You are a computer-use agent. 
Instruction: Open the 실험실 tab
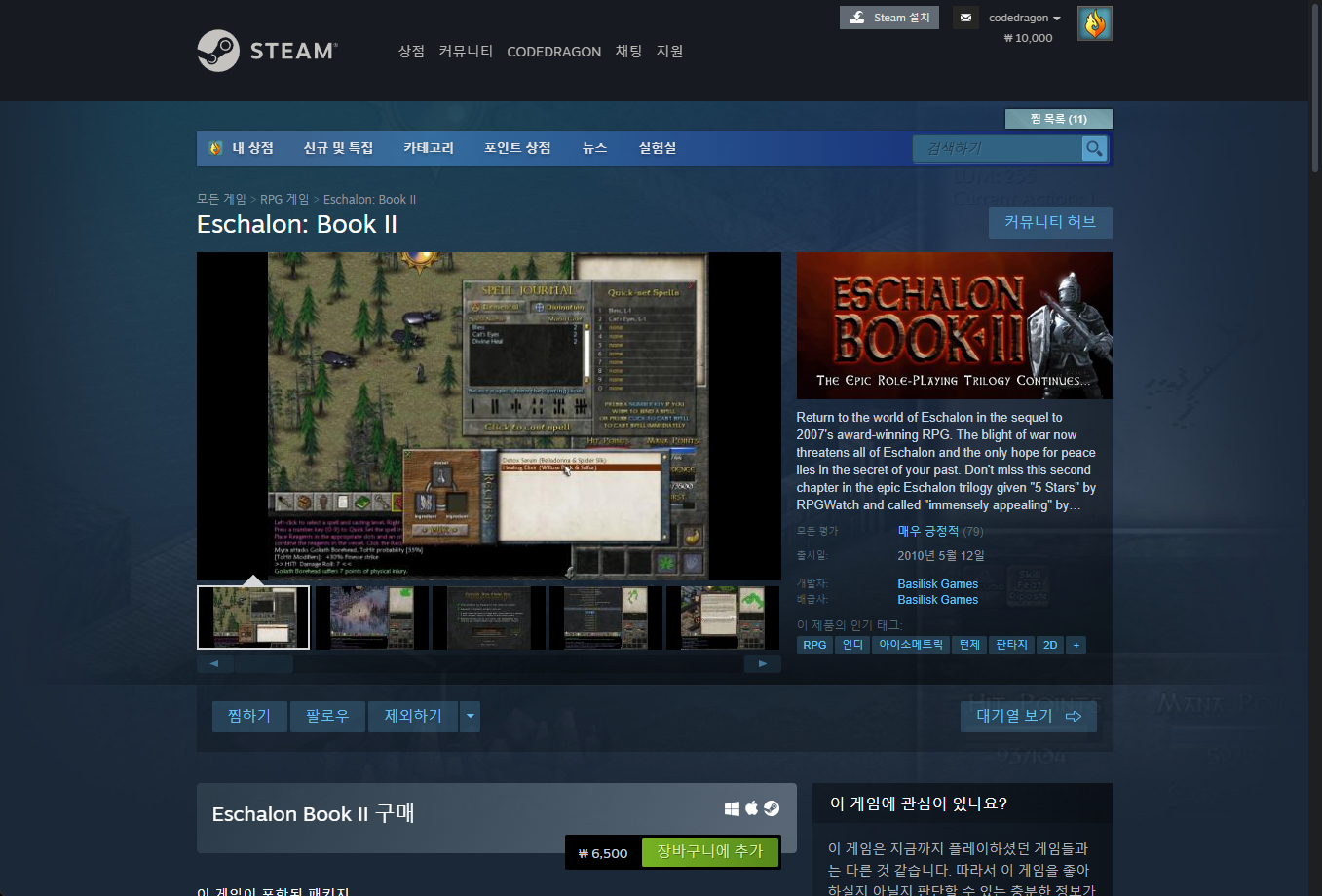point(658,148)
